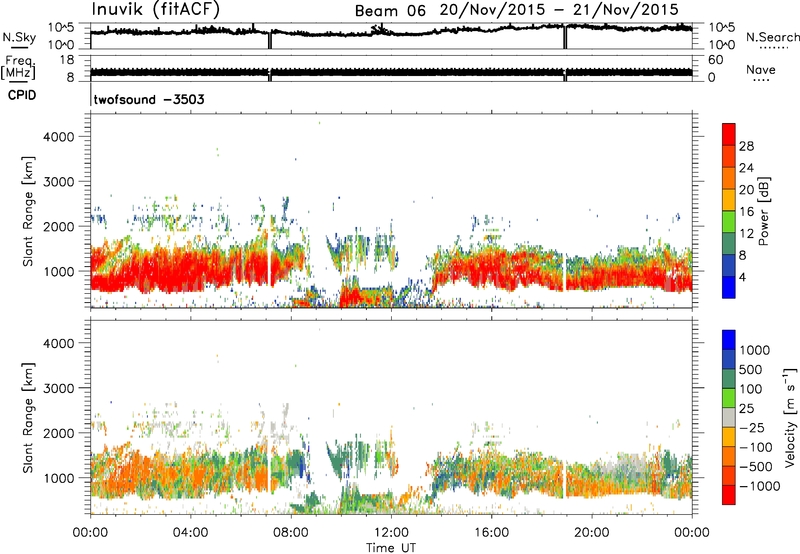Click the '-100' value on Velocity colorbar
Screen dimensions: 800x554
[x=756, y=447]
